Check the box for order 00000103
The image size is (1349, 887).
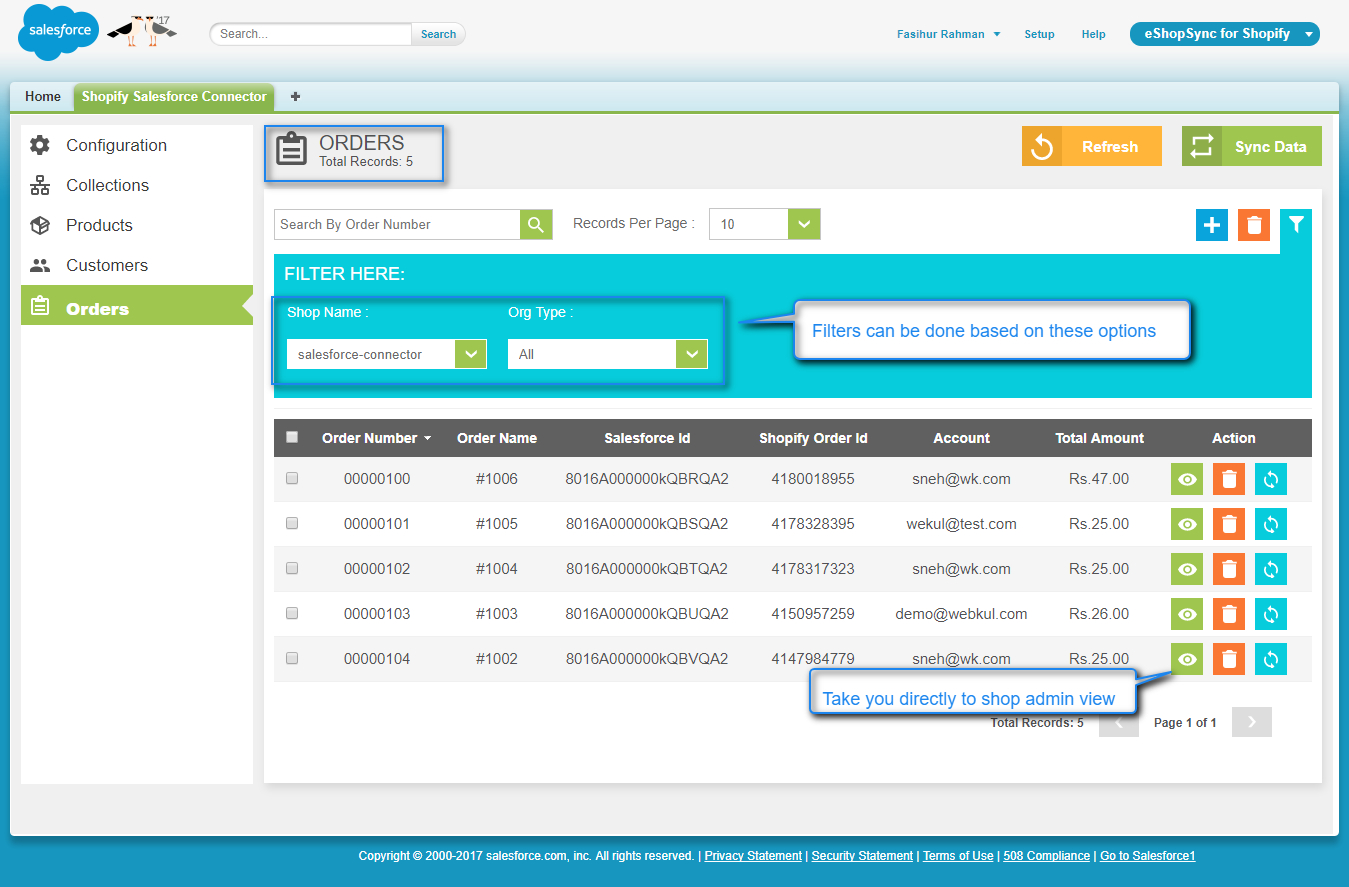[x=292, y=613]
